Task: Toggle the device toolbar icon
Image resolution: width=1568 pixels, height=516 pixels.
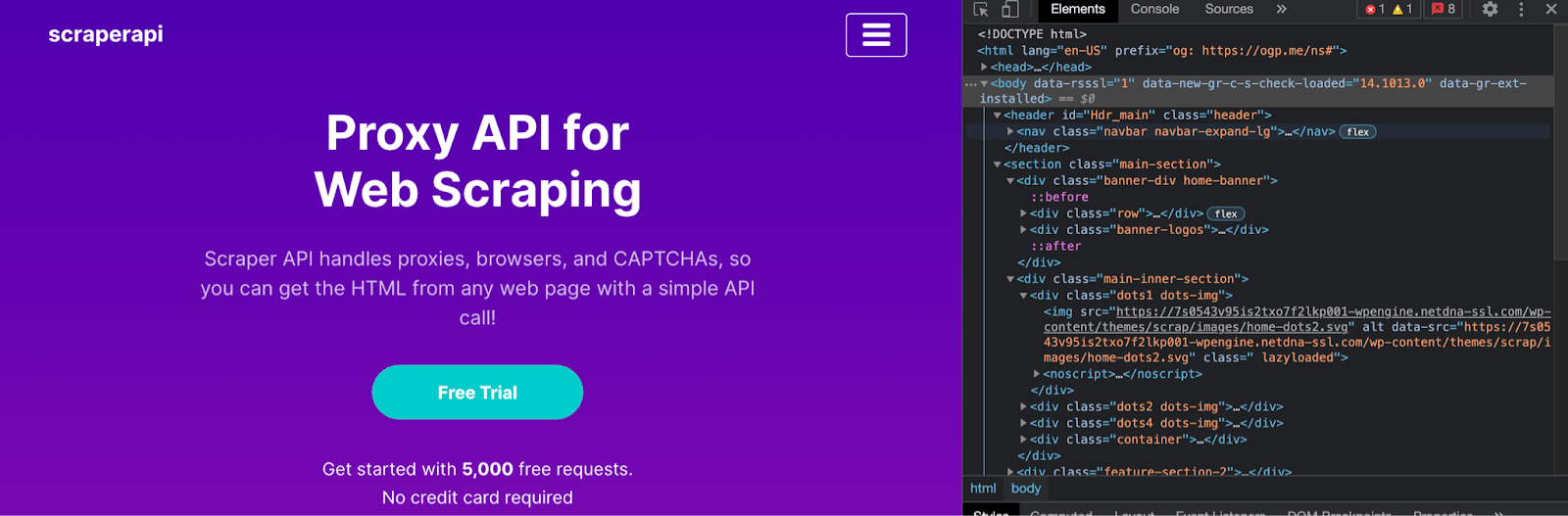Action: click(1009, 10)
